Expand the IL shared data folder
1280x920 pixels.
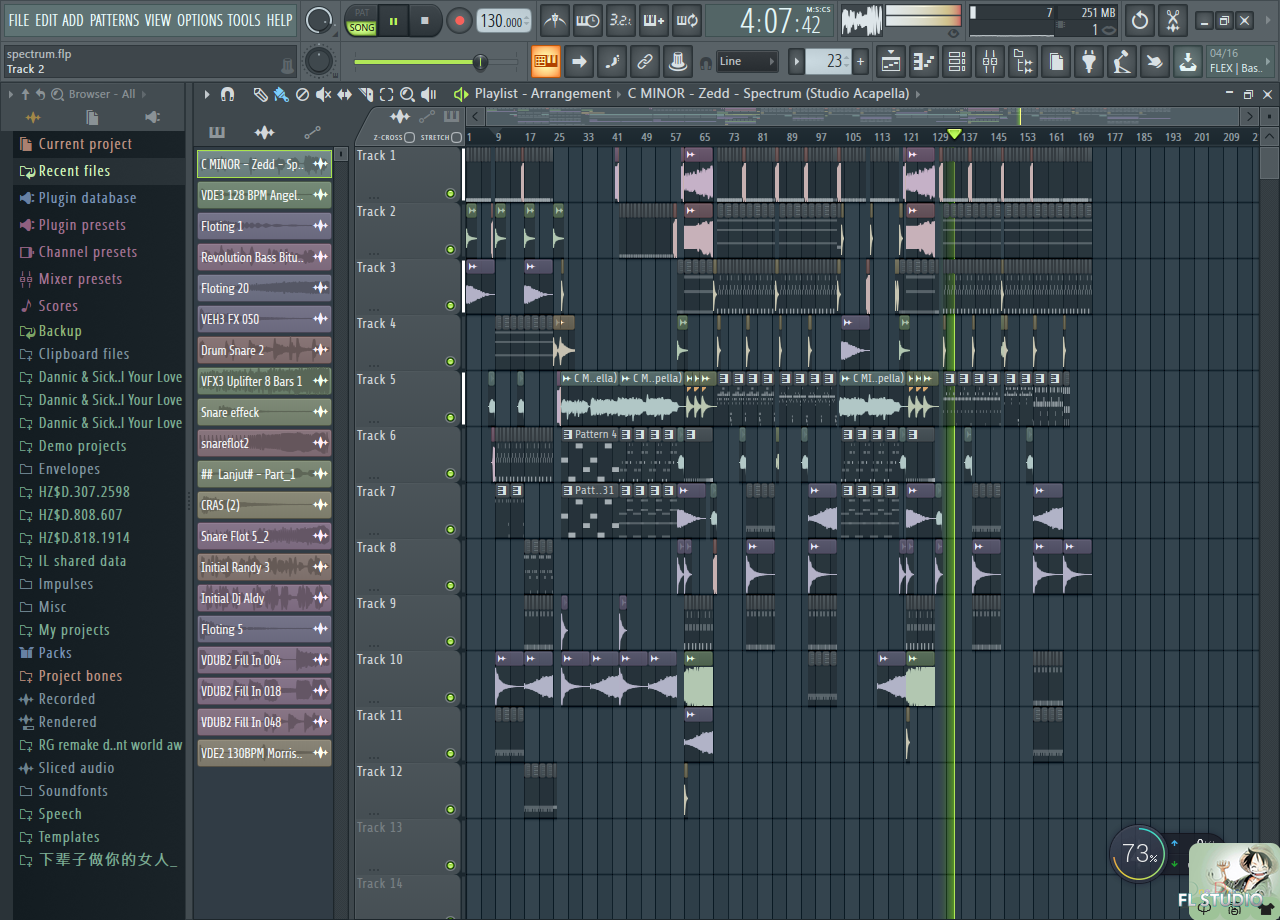(82, 561)
